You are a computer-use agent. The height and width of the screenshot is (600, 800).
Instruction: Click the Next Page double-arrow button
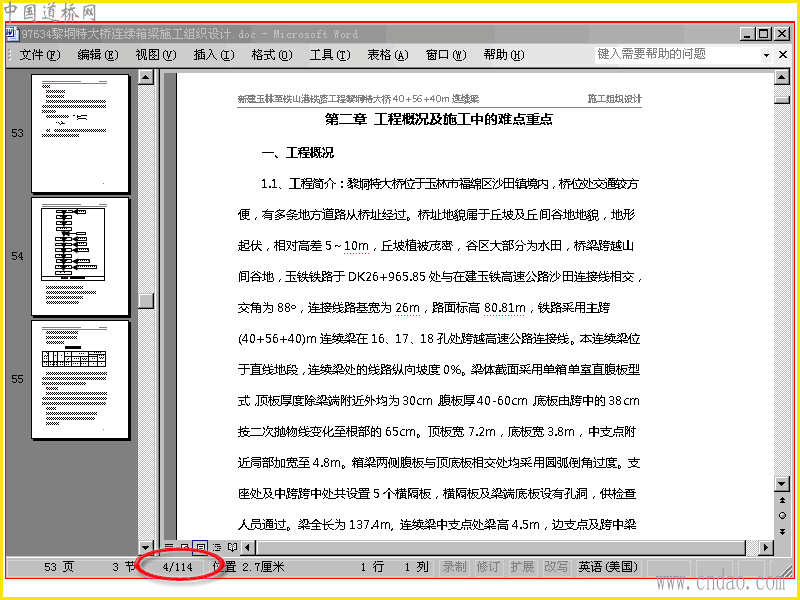pos(782,532)
